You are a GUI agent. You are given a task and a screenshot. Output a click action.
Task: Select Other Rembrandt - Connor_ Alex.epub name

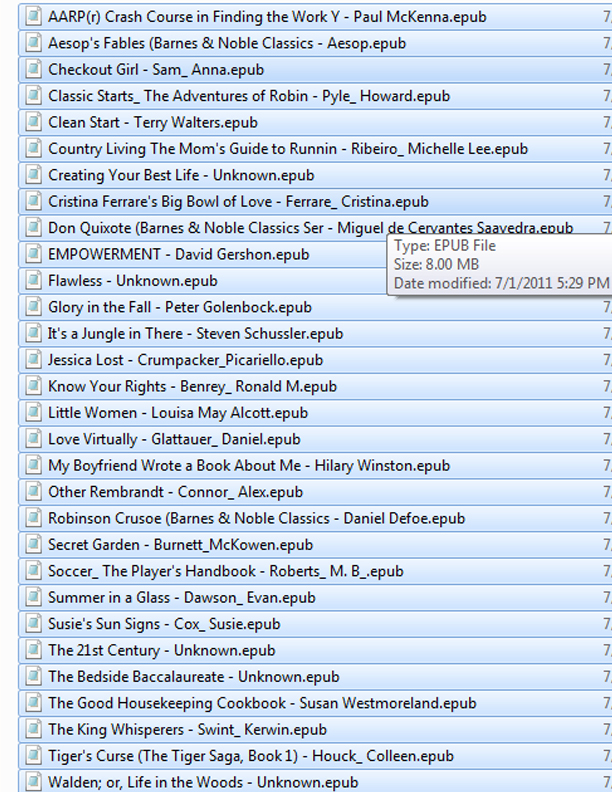(x=175, y=491)
